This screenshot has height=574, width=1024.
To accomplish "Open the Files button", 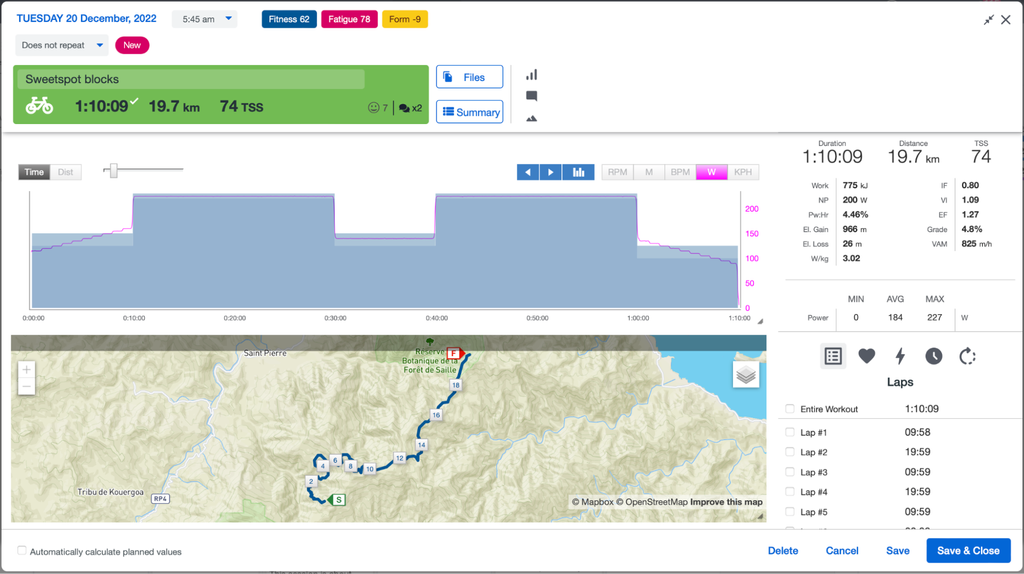I will (469, 77).
